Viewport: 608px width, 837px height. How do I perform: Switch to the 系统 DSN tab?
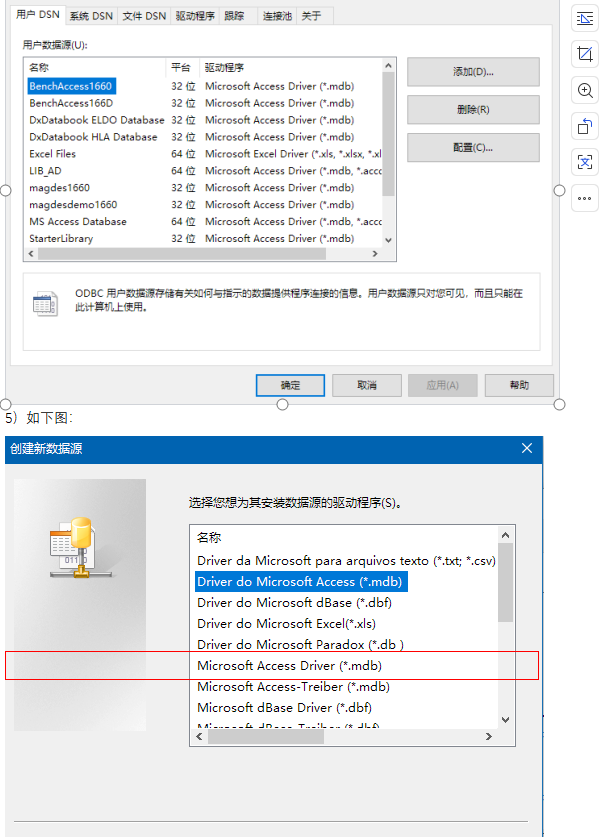pos(91,16)
